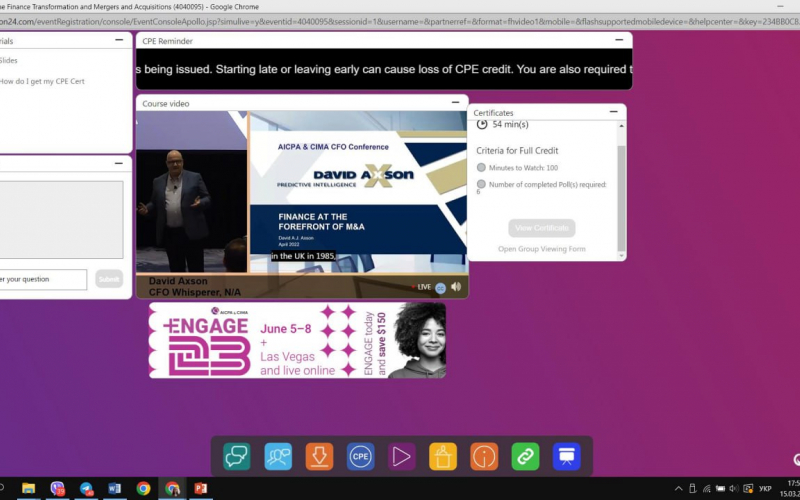Click the completed Polls required criteria circle
This screenshot has width=800, height=500.
tap(481, 184)
